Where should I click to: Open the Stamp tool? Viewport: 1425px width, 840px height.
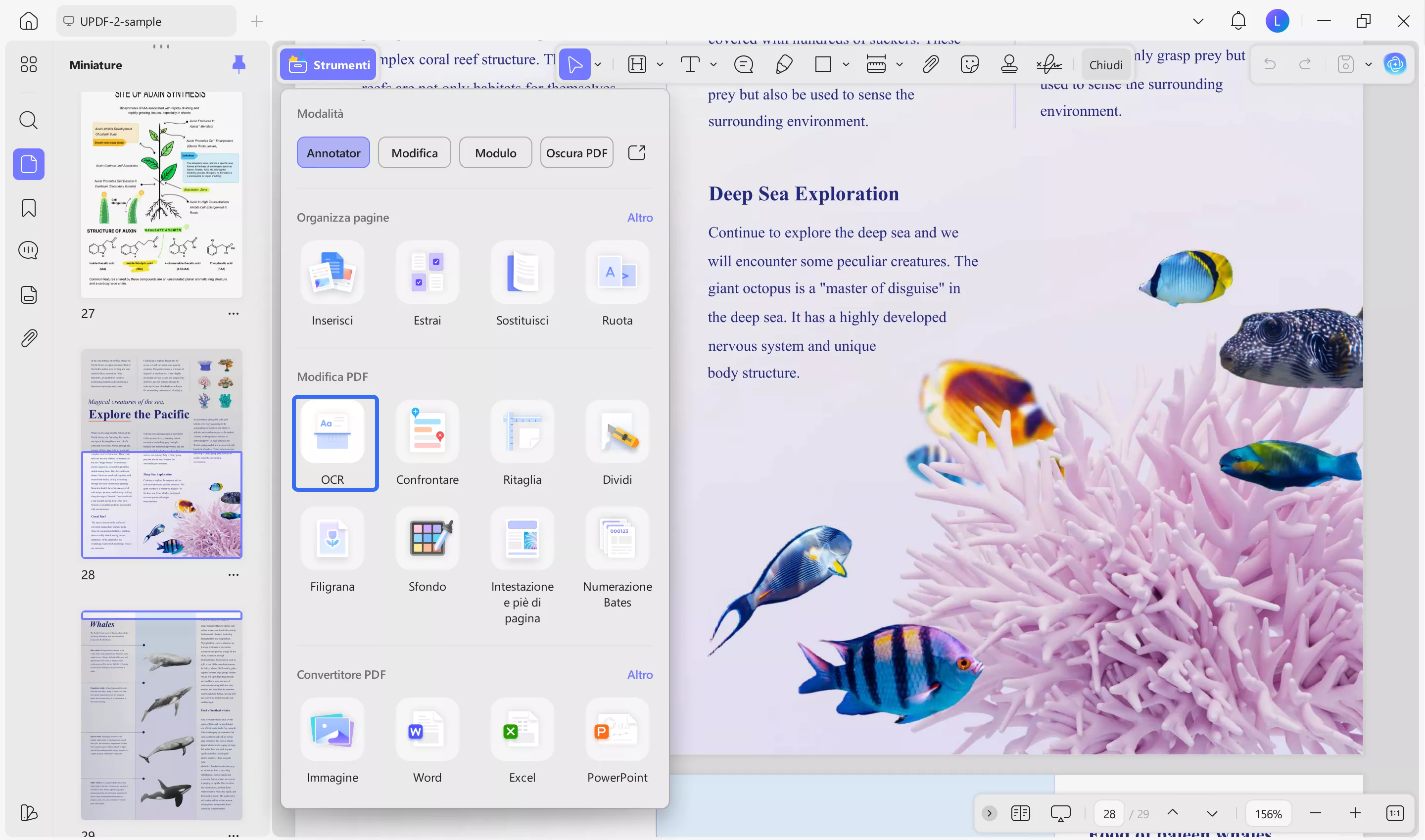tap(1009, 64)
